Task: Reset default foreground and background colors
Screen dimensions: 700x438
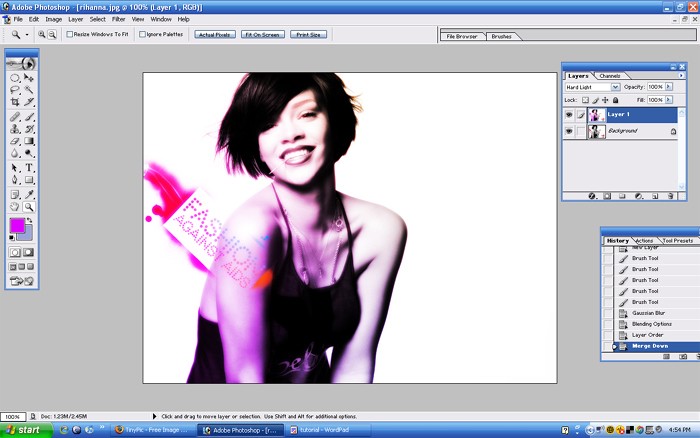Action: (x=12, y=238)
